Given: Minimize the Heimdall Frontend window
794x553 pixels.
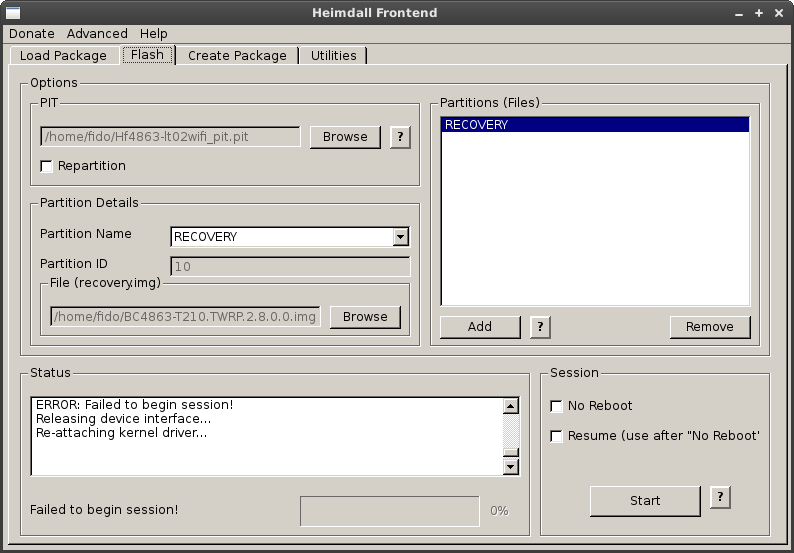Looking at the screenshot, I should coord(739,14).
